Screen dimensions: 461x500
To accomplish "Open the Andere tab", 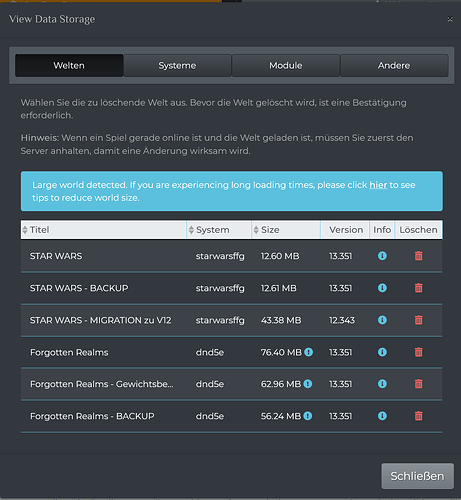I will 394,65.
